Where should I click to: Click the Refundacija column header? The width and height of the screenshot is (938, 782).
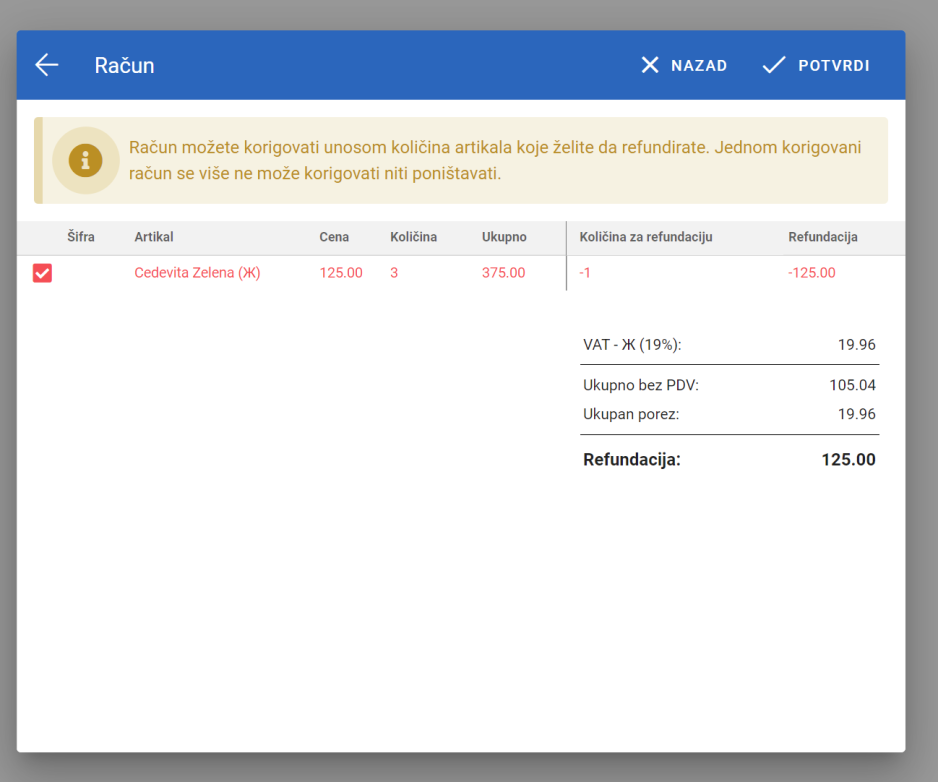tap(823, 237)
